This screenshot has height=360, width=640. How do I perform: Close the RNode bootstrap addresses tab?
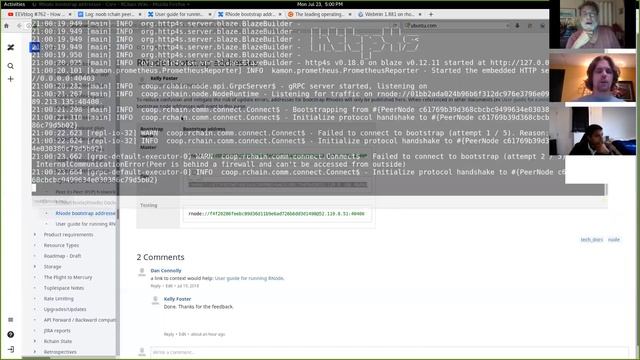[x=280, y=14]
